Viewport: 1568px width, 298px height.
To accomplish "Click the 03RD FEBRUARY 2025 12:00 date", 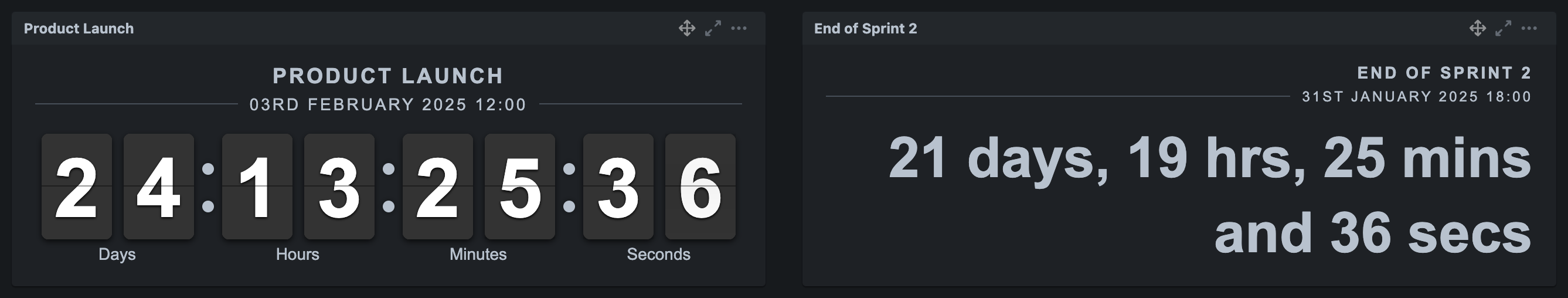I will (x=387, y=105).
